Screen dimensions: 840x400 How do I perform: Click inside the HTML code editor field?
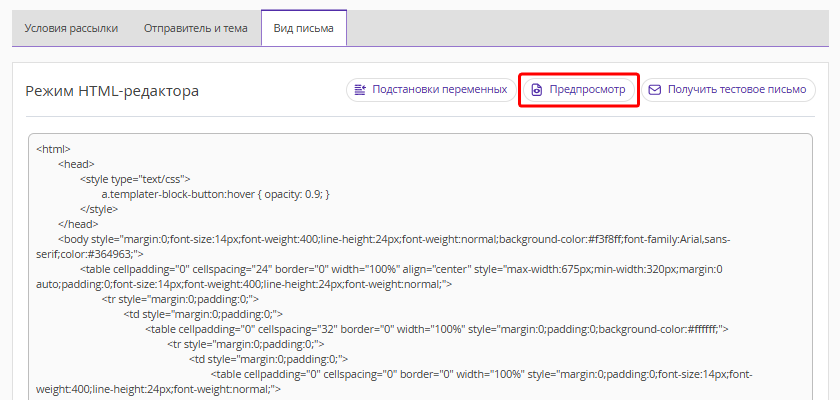point(420,267)
